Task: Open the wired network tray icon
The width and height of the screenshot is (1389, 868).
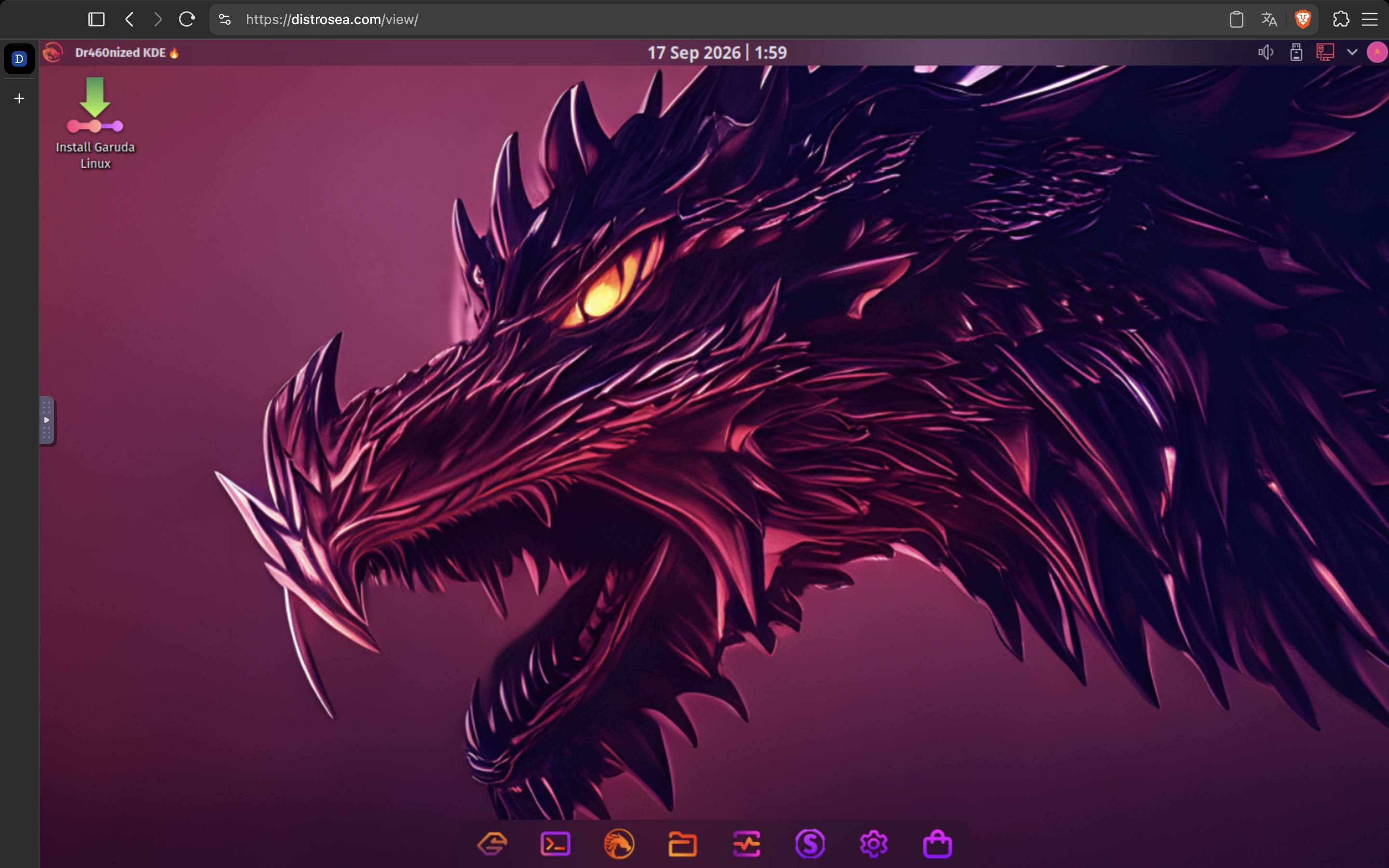Action: pyautogui.click(x=1325, y=53)
